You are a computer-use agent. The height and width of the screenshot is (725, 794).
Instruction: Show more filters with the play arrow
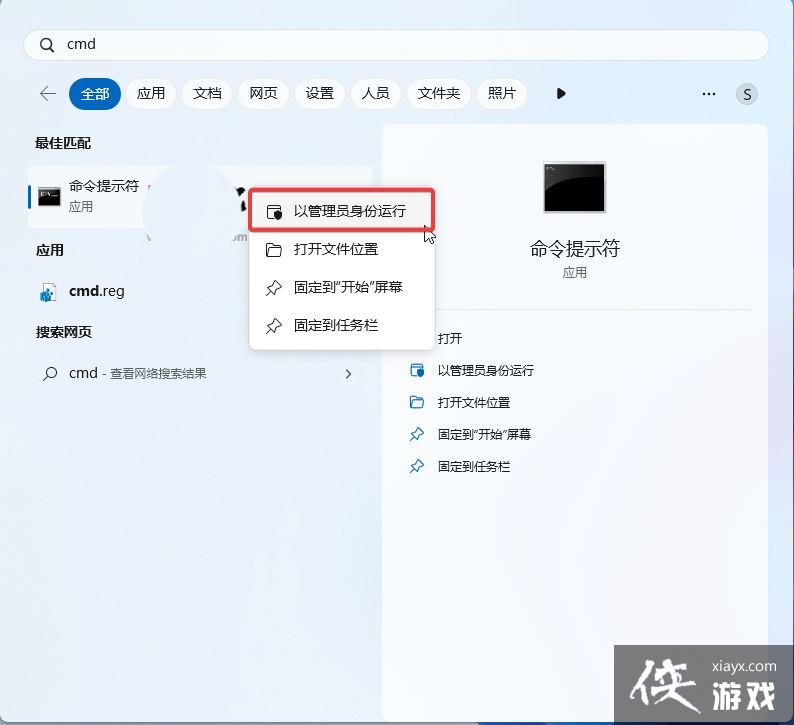click(x=561, y=94)
